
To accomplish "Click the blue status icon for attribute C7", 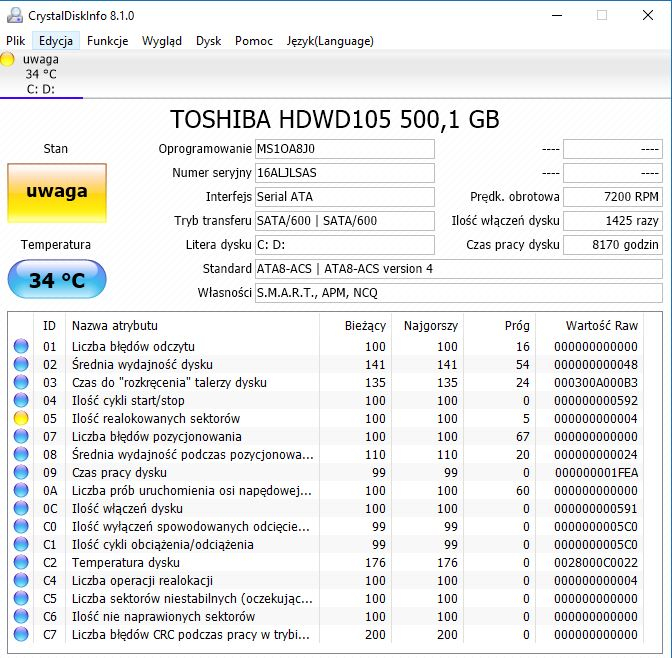I will click(x=21, y=634).
